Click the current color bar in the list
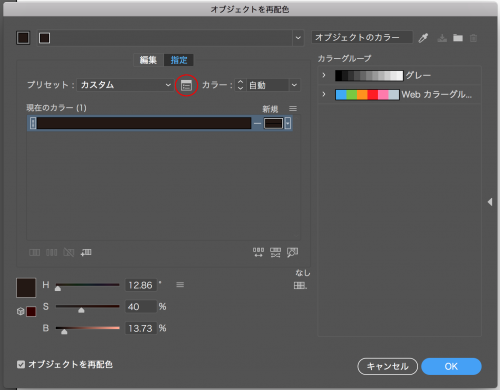This screenshot has width=500, height=390. pos(144,123)
